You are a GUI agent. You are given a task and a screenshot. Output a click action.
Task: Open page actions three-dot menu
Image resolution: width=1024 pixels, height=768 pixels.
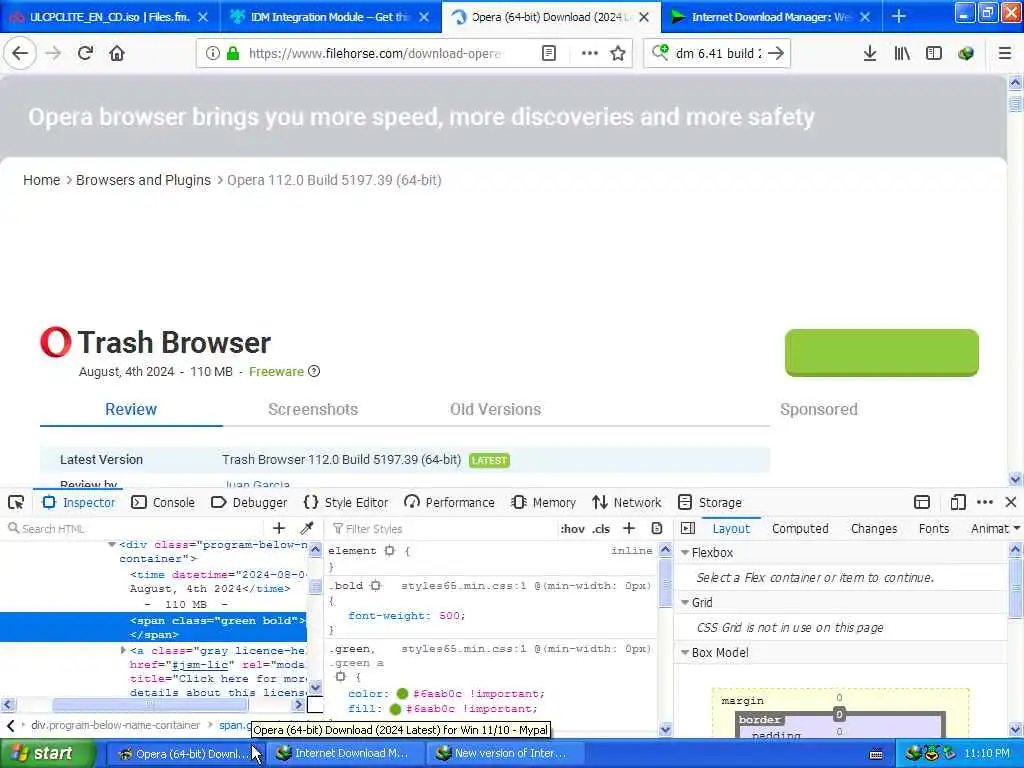(590, 54)
